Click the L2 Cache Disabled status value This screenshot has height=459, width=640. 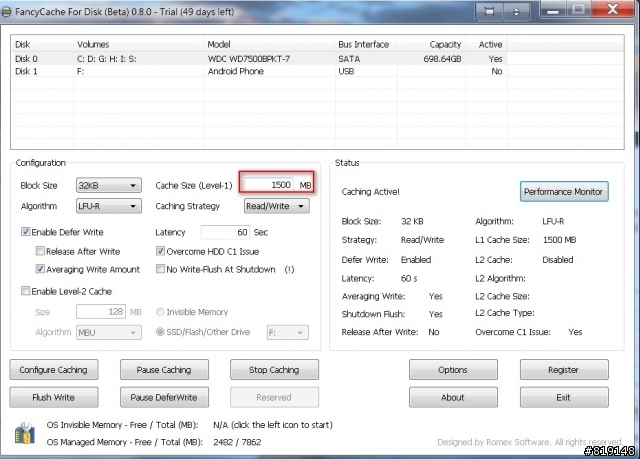(558, 259)
